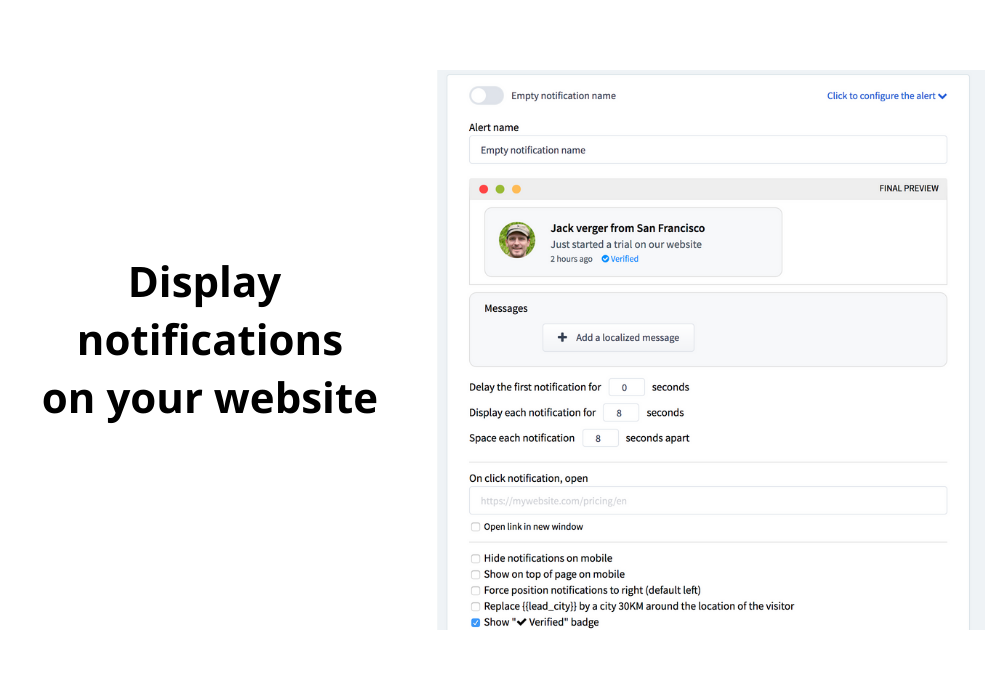
Task: Click the red dot in preview header
Action: [484, 189]
